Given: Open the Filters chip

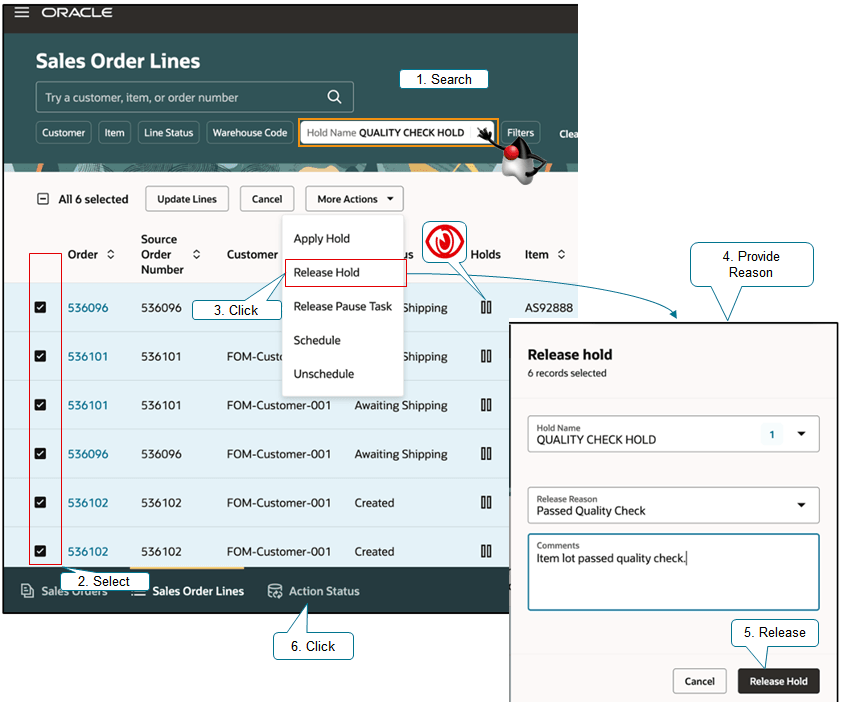Looking at the screenshot, I should point(521,132).
